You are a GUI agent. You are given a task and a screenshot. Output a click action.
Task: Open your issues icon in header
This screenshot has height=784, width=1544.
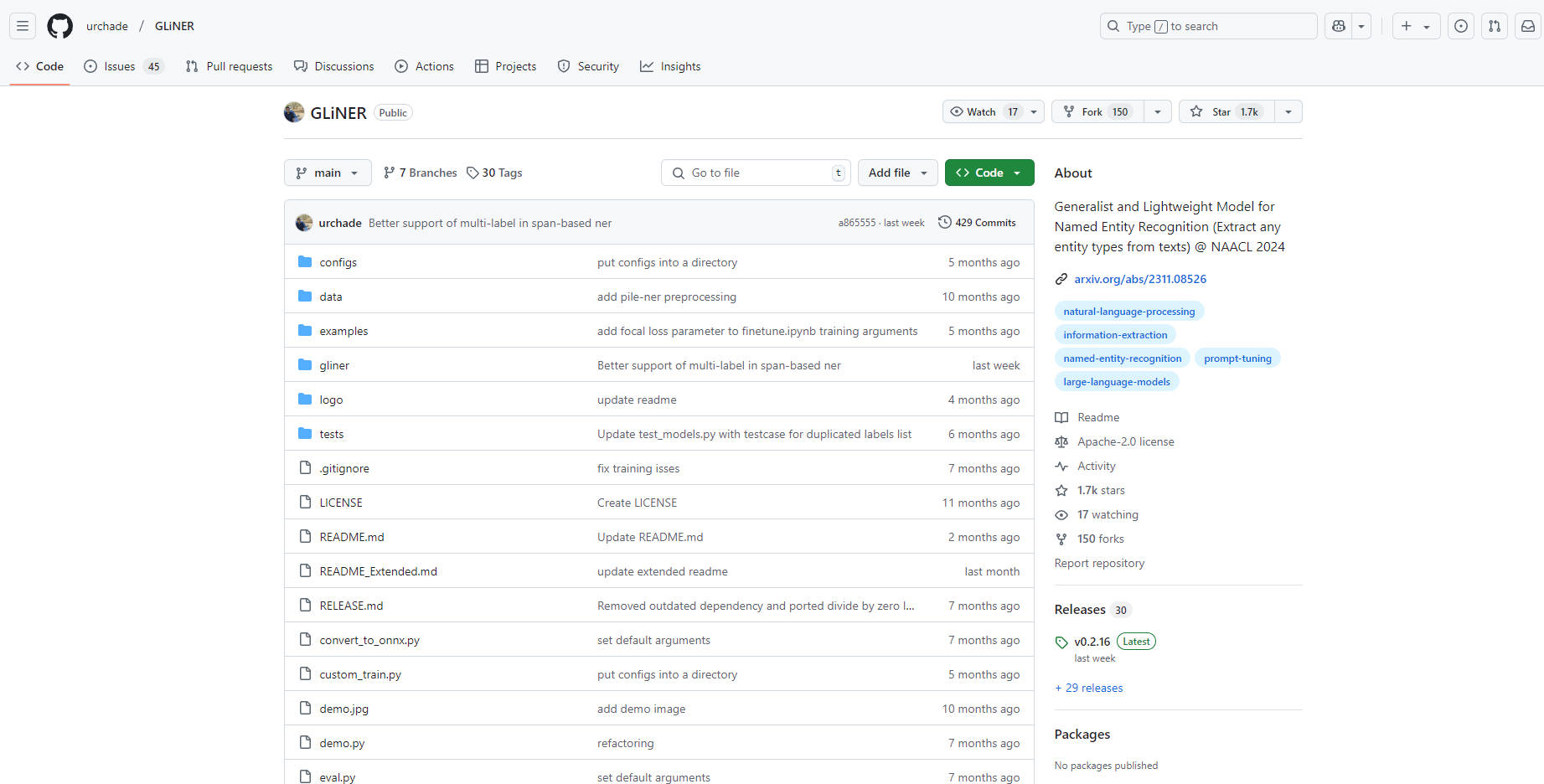point(1460,26)
